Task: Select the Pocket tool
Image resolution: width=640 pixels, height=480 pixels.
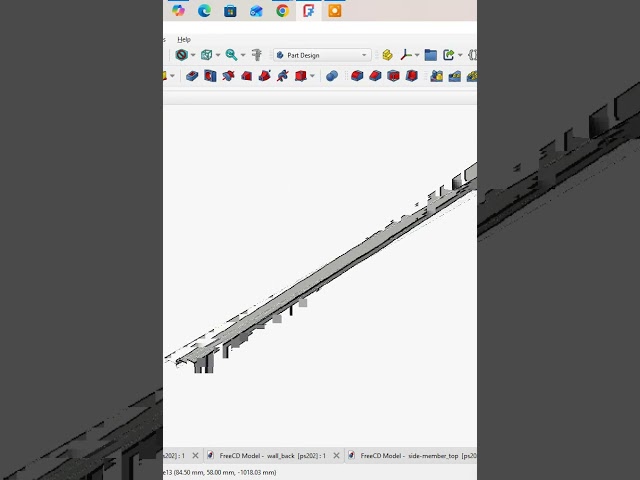Action: (192, 76)
